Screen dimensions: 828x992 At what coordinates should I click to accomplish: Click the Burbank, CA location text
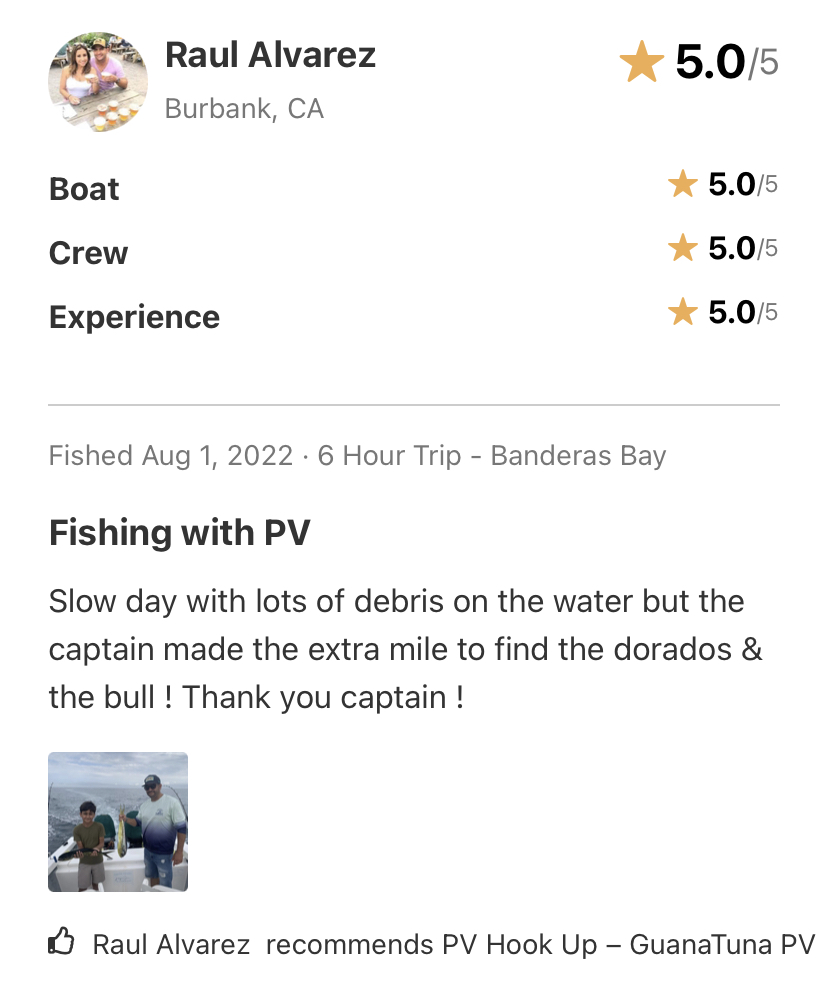point(244,109)
